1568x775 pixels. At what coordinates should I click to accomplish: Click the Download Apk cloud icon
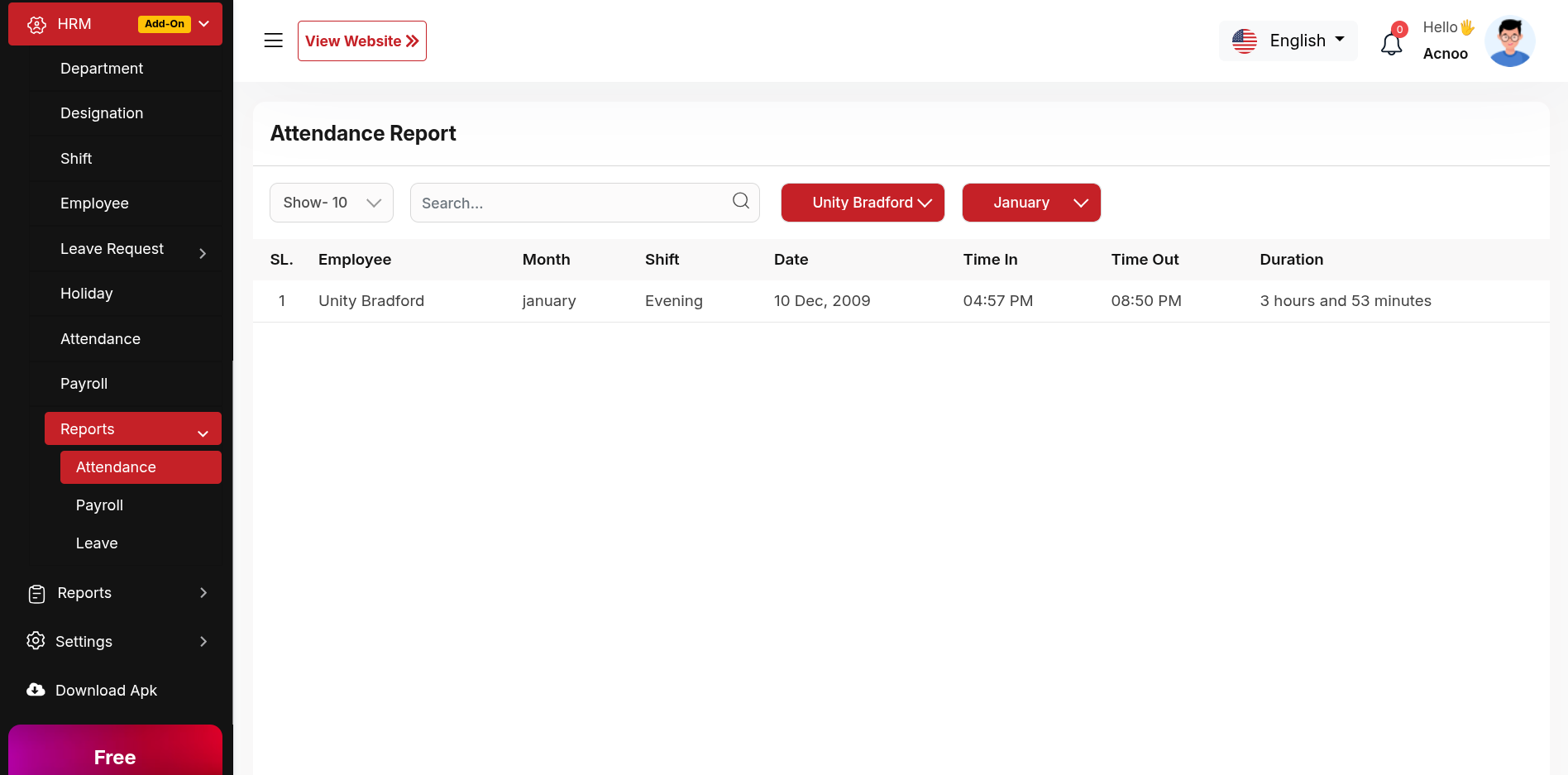coord(36,690)
